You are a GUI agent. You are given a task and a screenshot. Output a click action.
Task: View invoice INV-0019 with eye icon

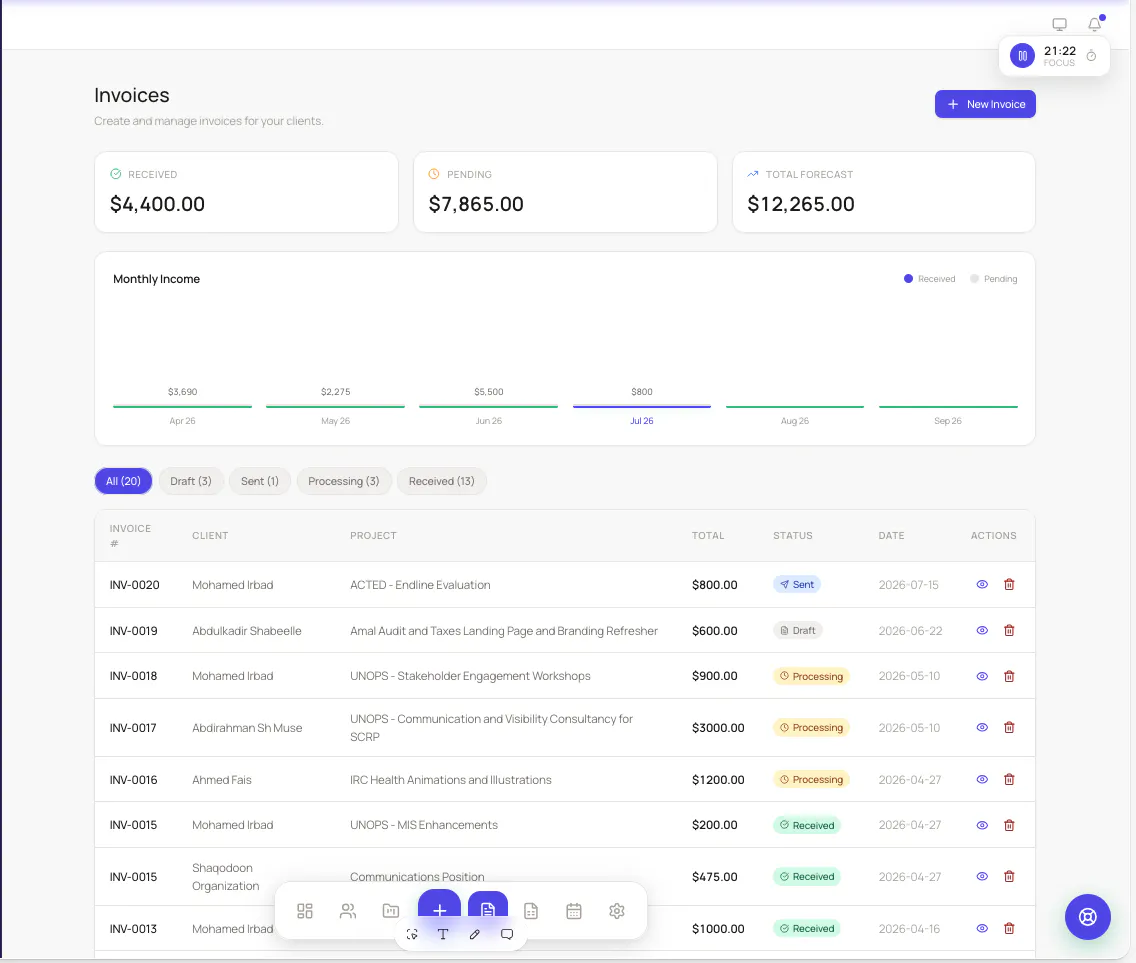click(x=982, y=630)
